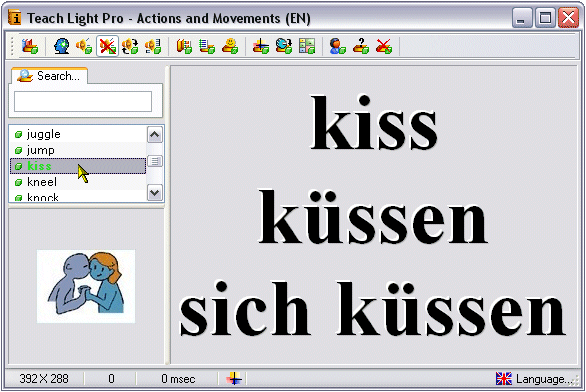The width and height of the screenshot is (586, 392).
Task: Click the word list scroll up arrow
Action: pyautogui.click(x=155, y=135)
